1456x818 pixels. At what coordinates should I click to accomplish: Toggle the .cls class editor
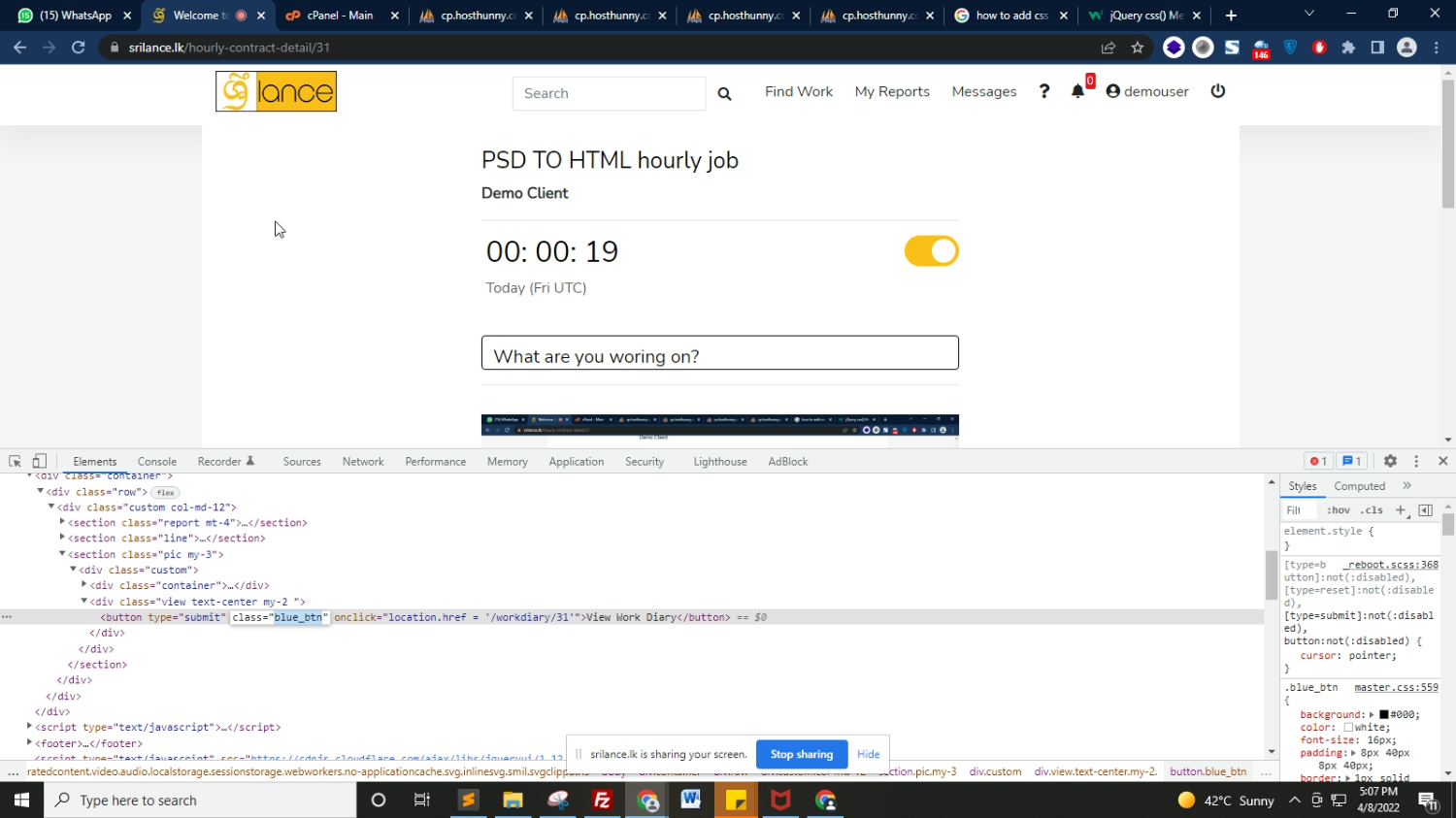point(1372,510)
